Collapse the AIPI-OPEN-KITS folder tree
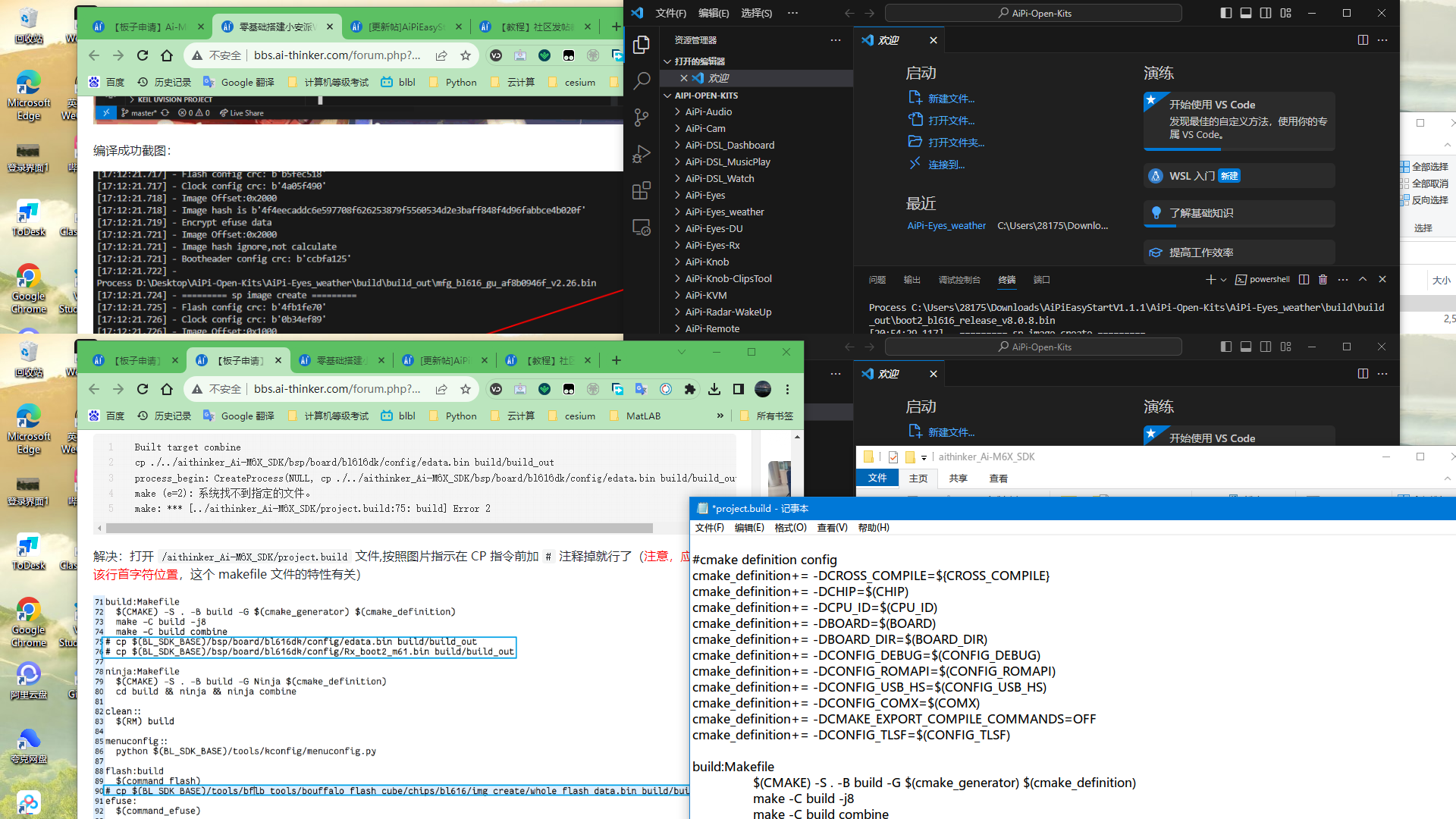 (x=667, y=96)
